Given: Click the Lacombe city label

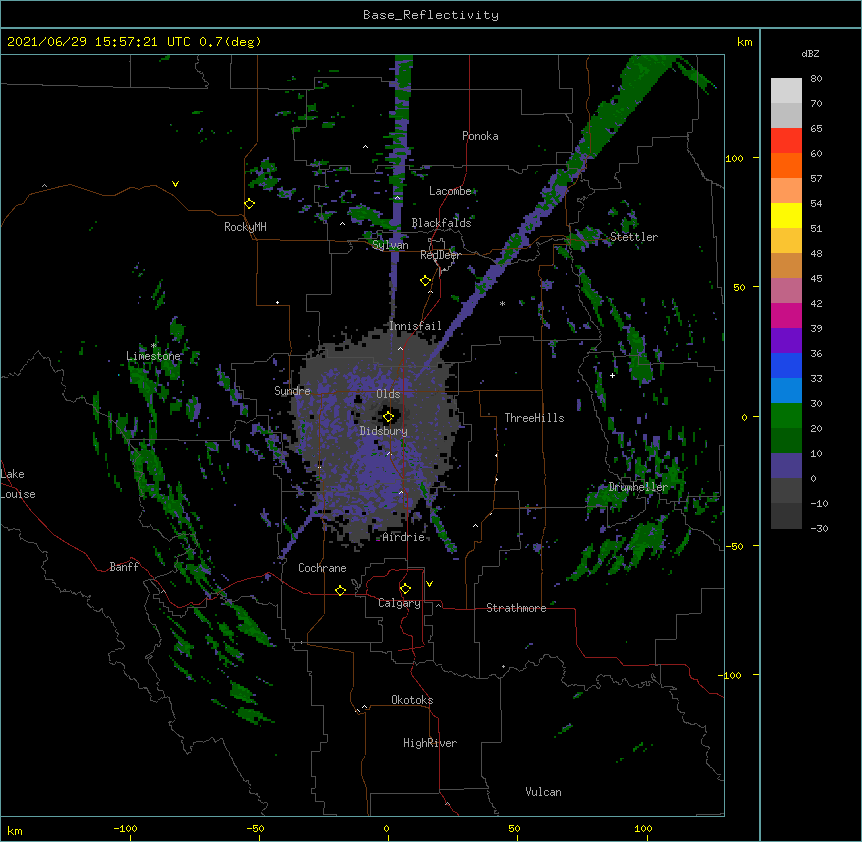Looking at the screenshot, I should 450,191.
